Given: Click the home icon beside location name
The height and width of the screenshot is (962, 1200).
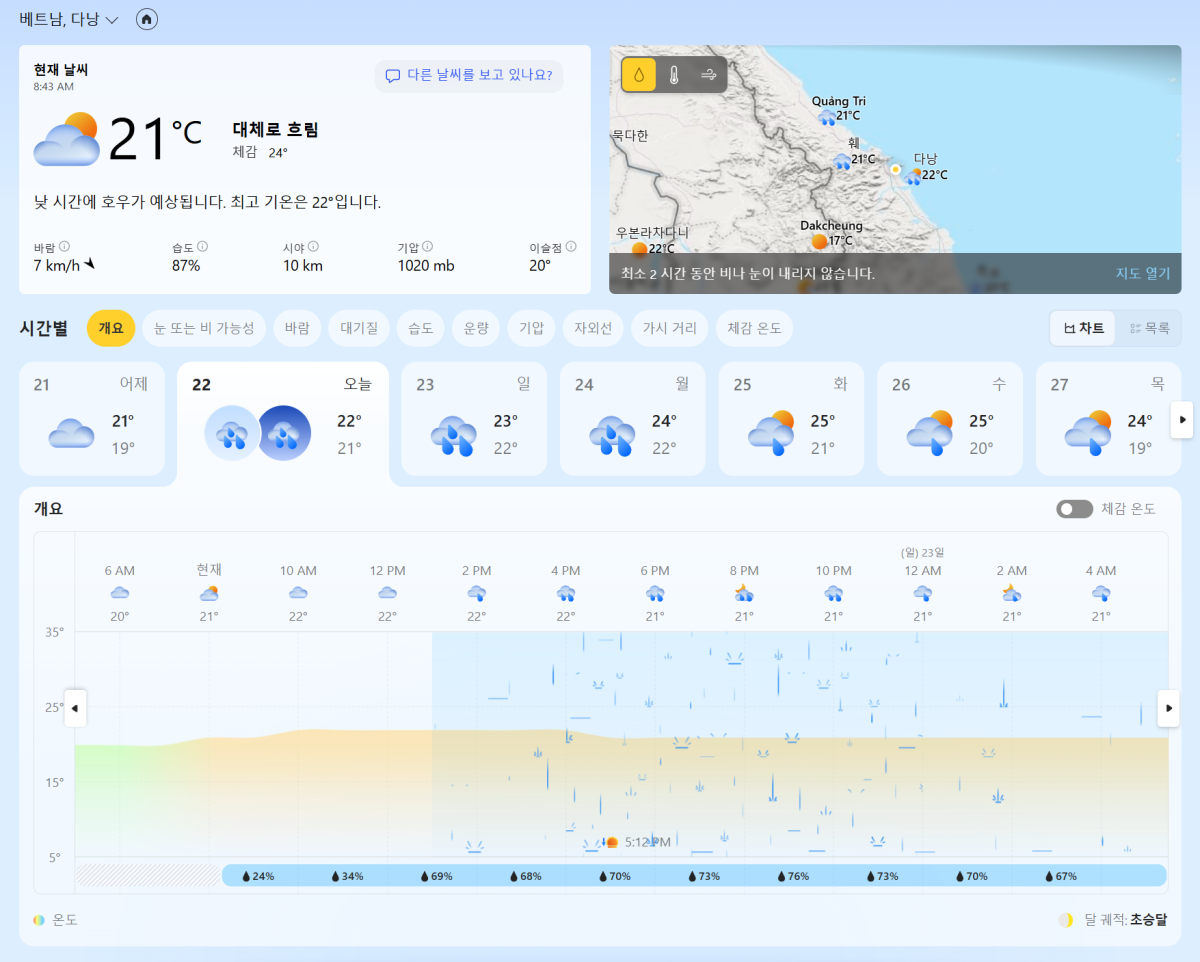Looking at the screenshot, I should pyautogui.click(x=147, y=19).
